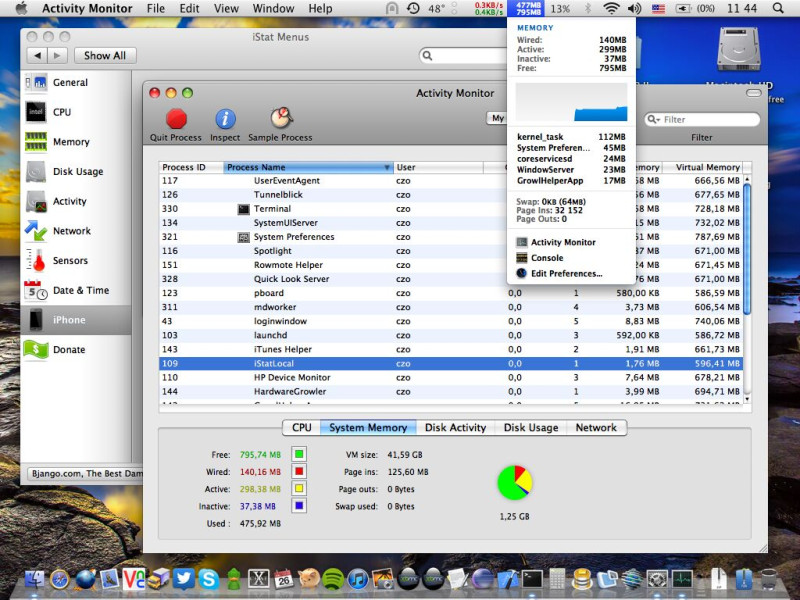Click the red Quit Process stop icon
This screenshot has height=600, width=800.
point(176,119)
